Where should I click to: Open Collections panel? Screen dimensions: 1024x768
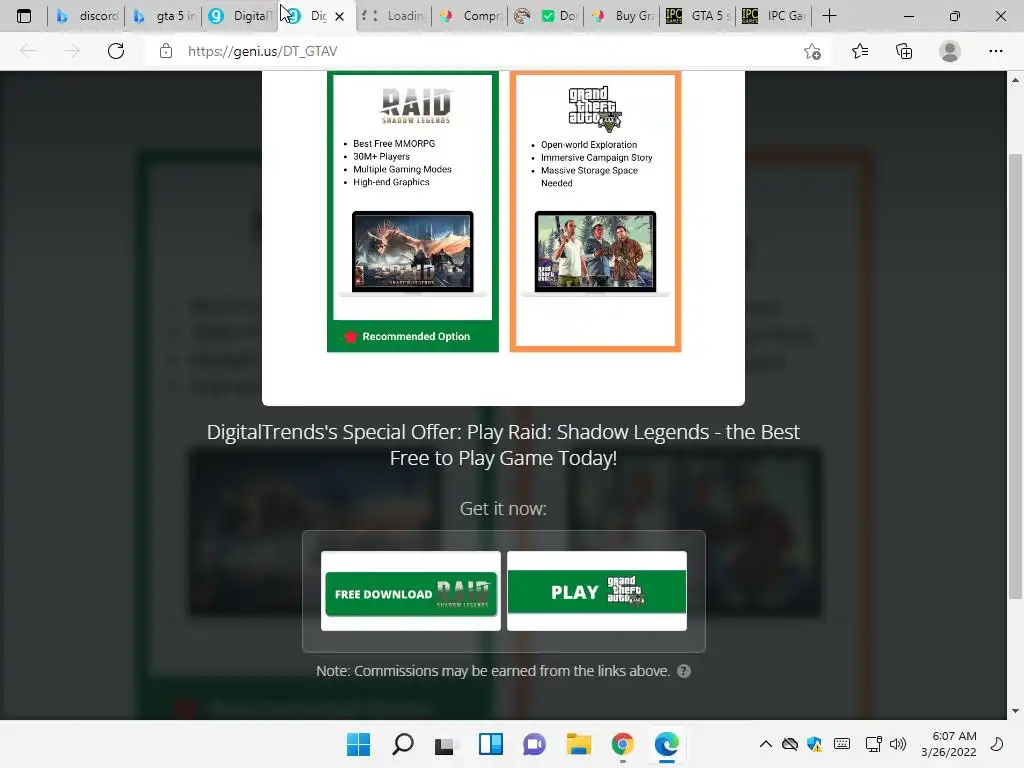904,51
